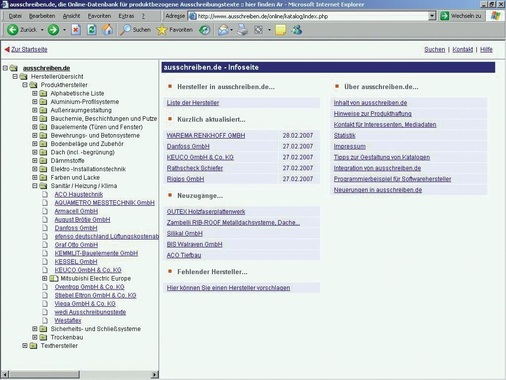The image size is (506, 380).
Task: Click tree panel scroll-right arrow
Action: pos(154,374)
